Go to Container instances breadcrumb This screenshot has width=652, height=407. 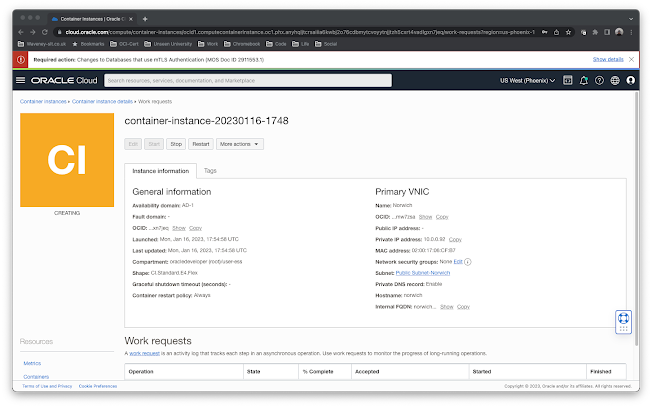(x=43, y=101)
